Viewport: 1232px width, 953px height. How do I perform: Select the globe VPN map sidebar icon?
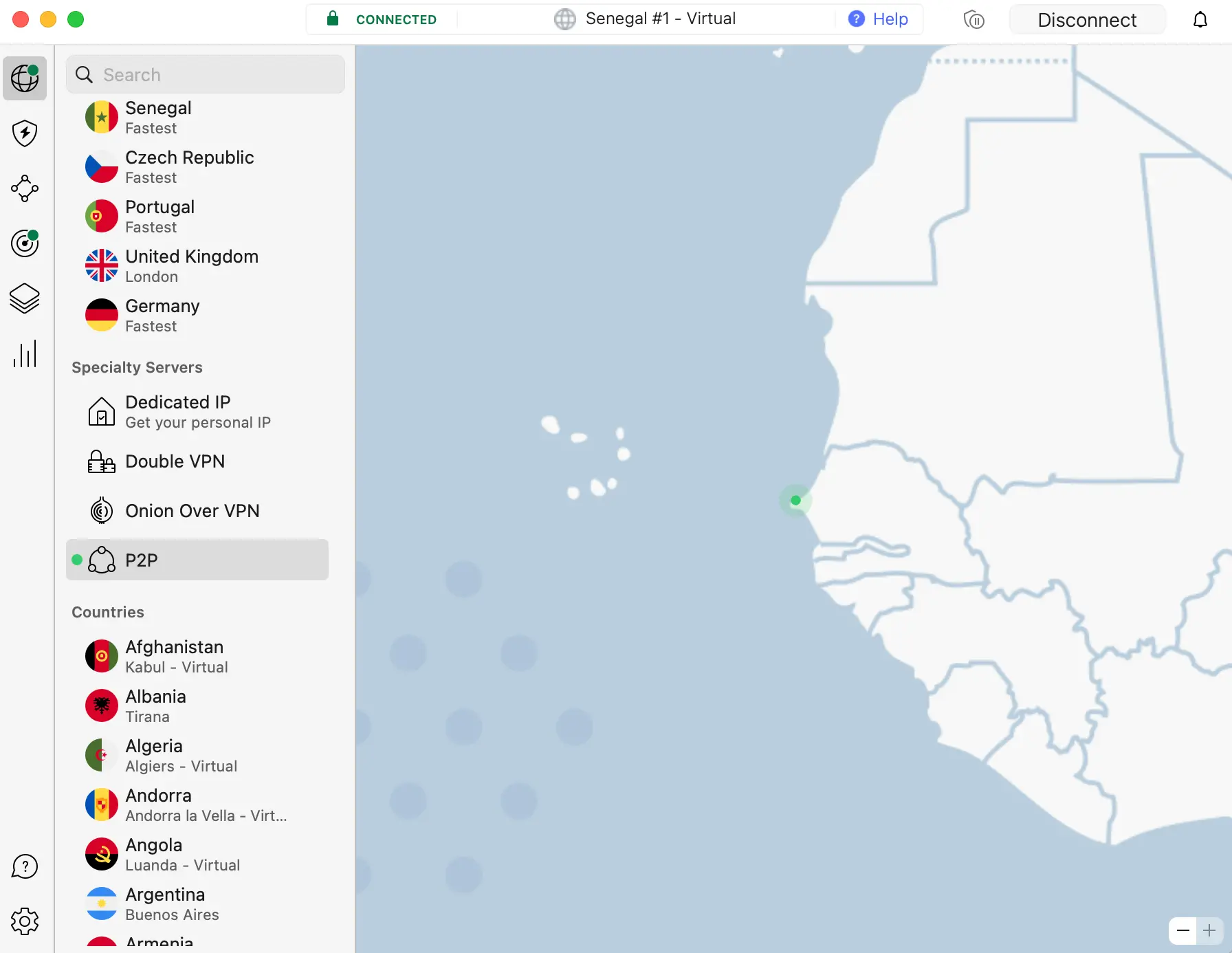(25, 78)
